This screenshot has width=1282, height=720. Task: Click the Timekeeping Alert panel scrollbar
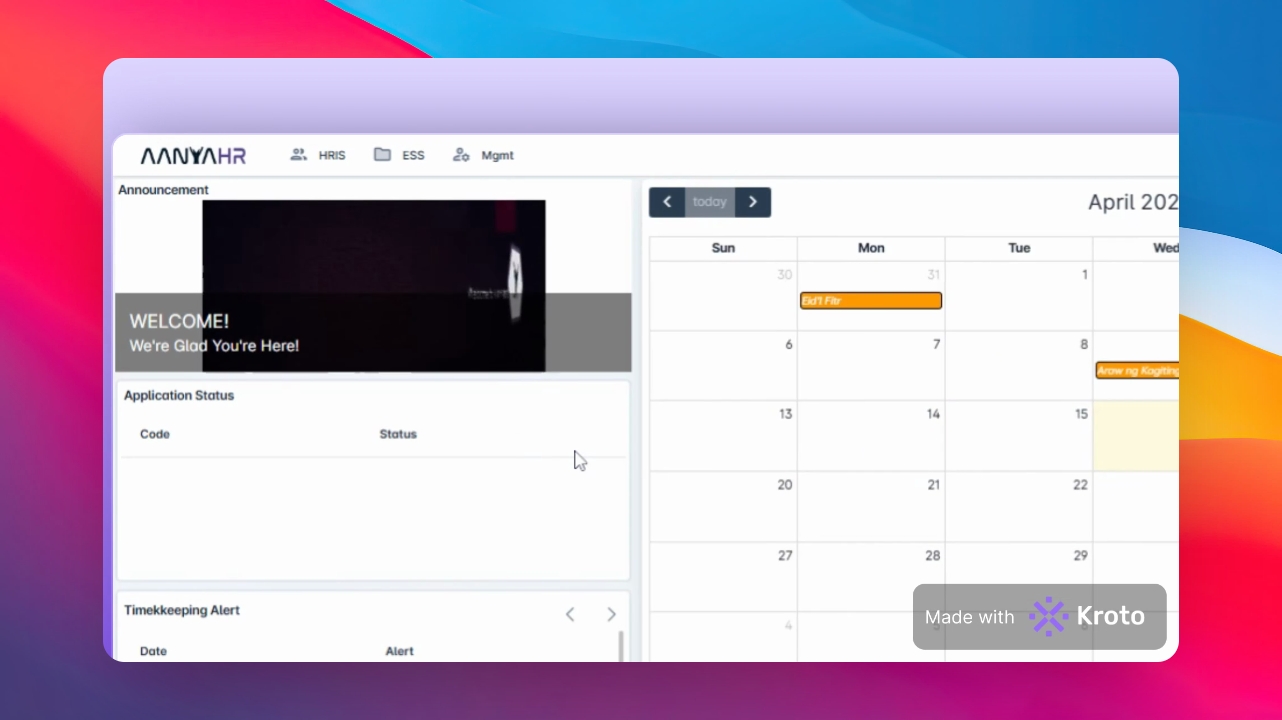pyautogui.click(x=621, y=646)
